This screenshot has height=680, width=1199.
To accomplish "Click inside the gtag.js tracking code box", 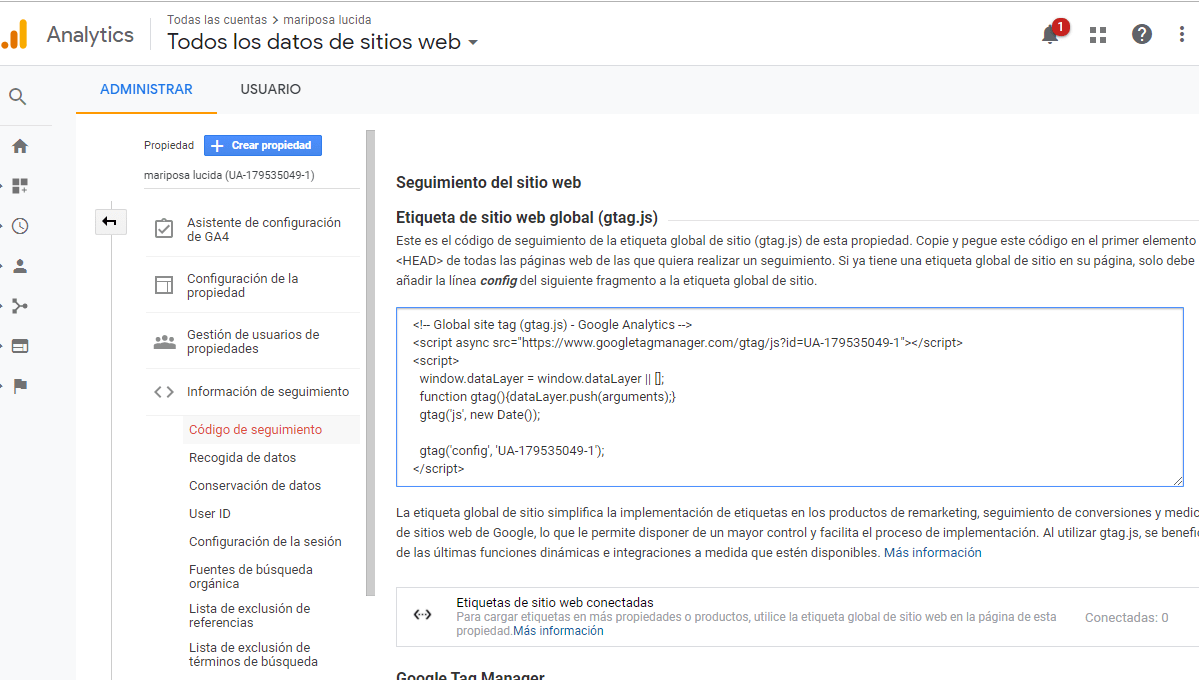I will click(790, 397).
